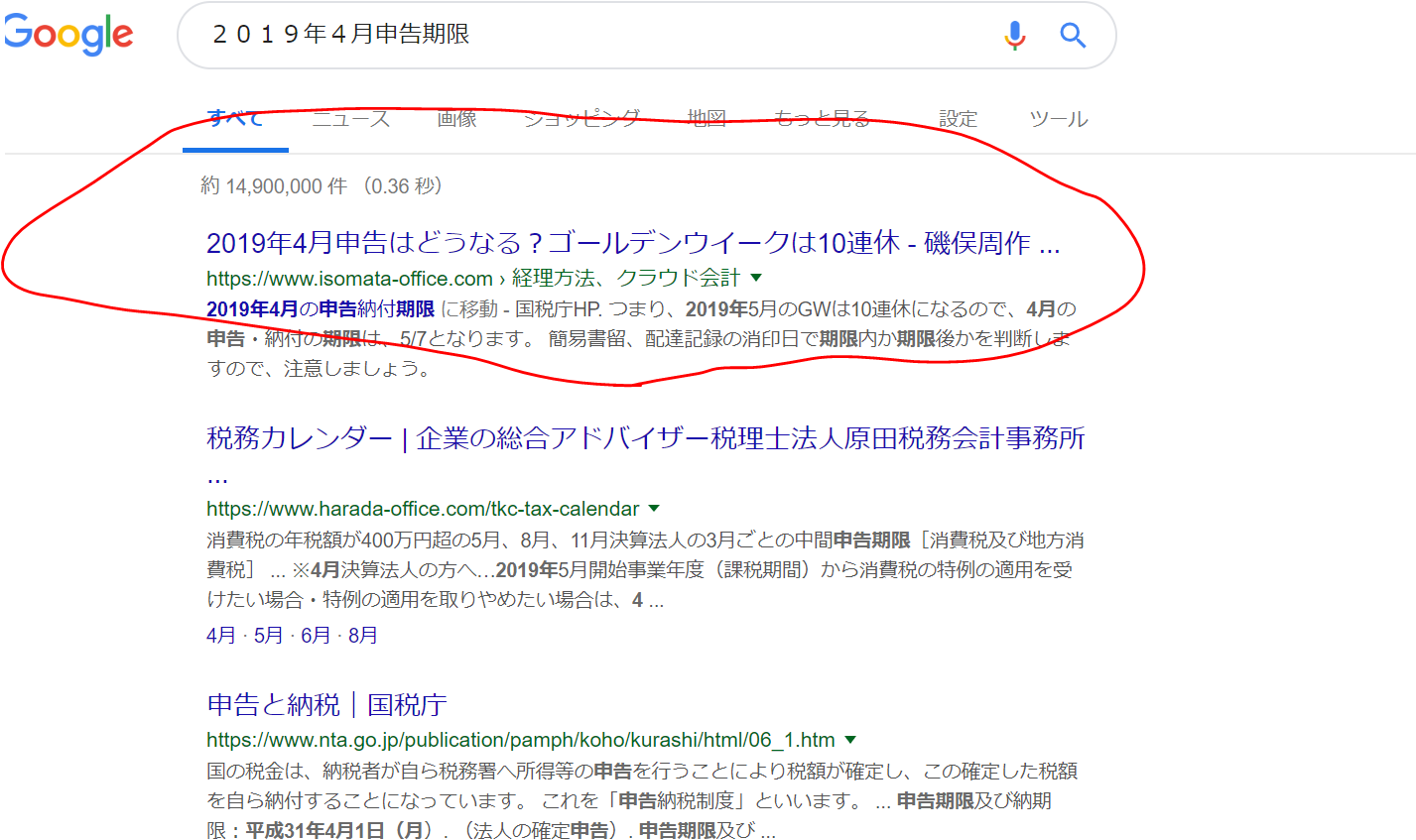
Task: Expand arrow next to isomata-office.com URL
Action: [756, 278]
